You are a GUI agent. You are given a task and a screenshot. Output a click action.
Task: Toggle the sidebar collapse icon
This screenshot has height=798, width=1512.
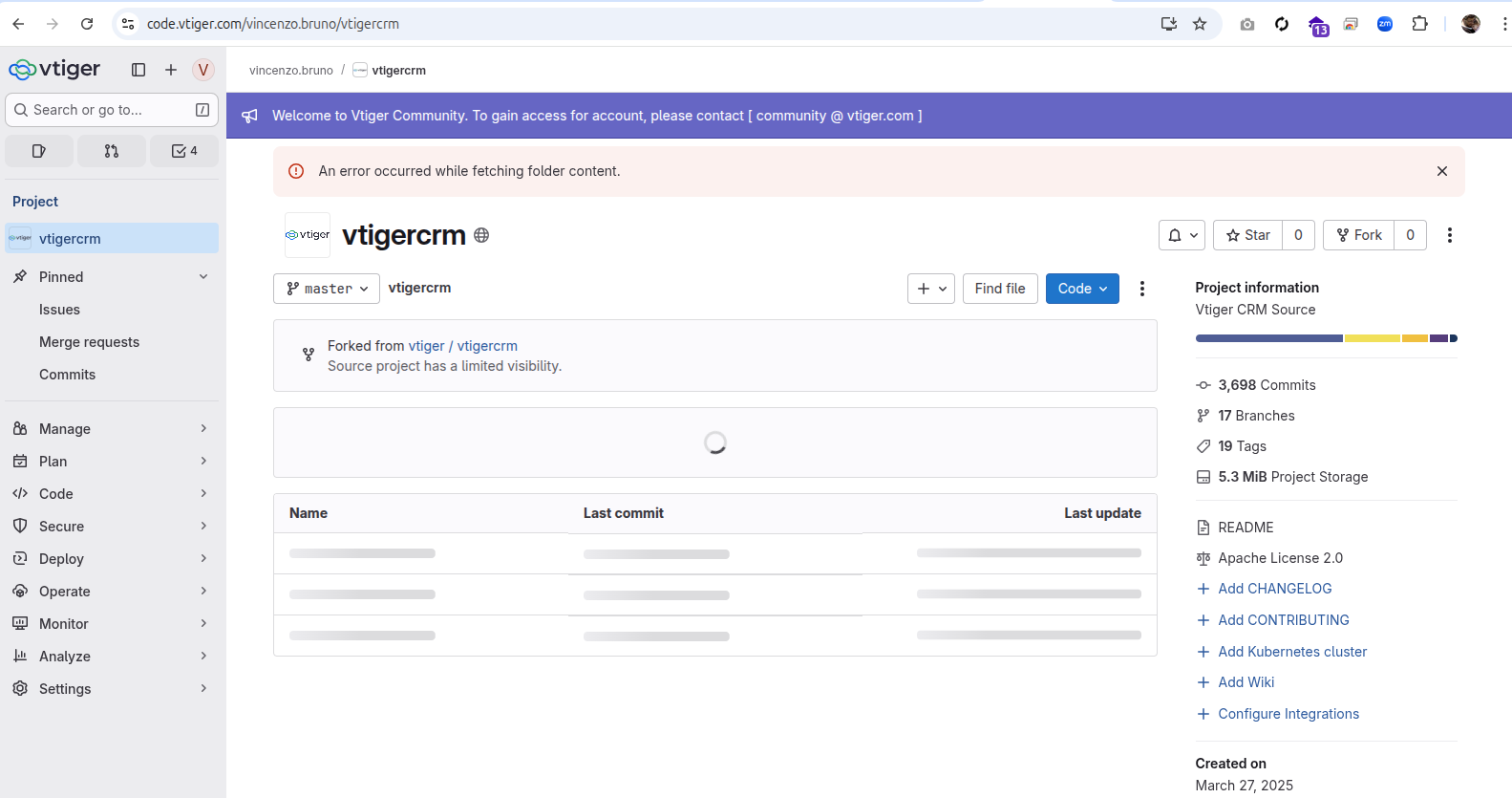coord(138,70)
